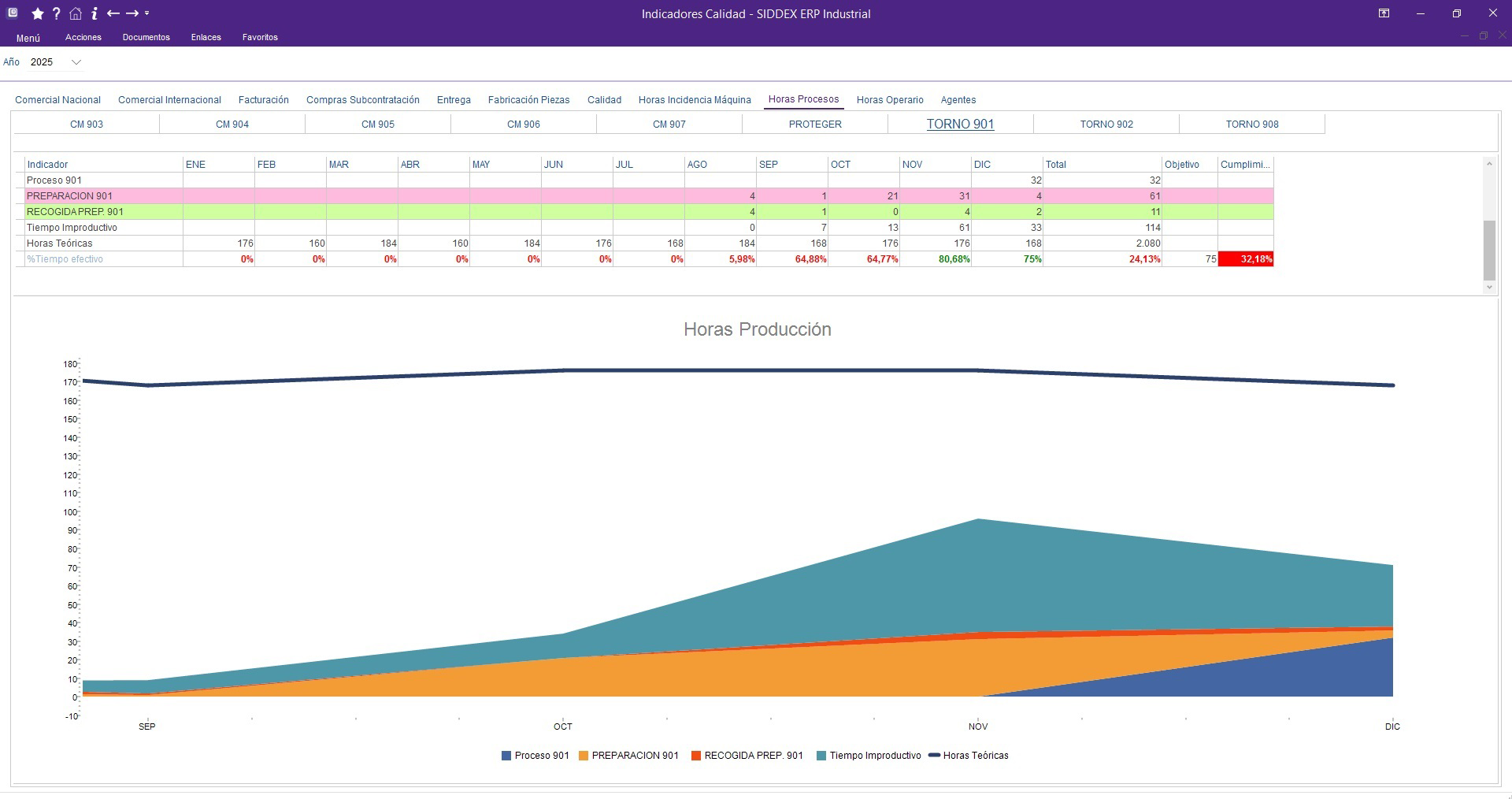Open the Año year dropdown
The image size is (1512, 799).
[x=76, y=62]
